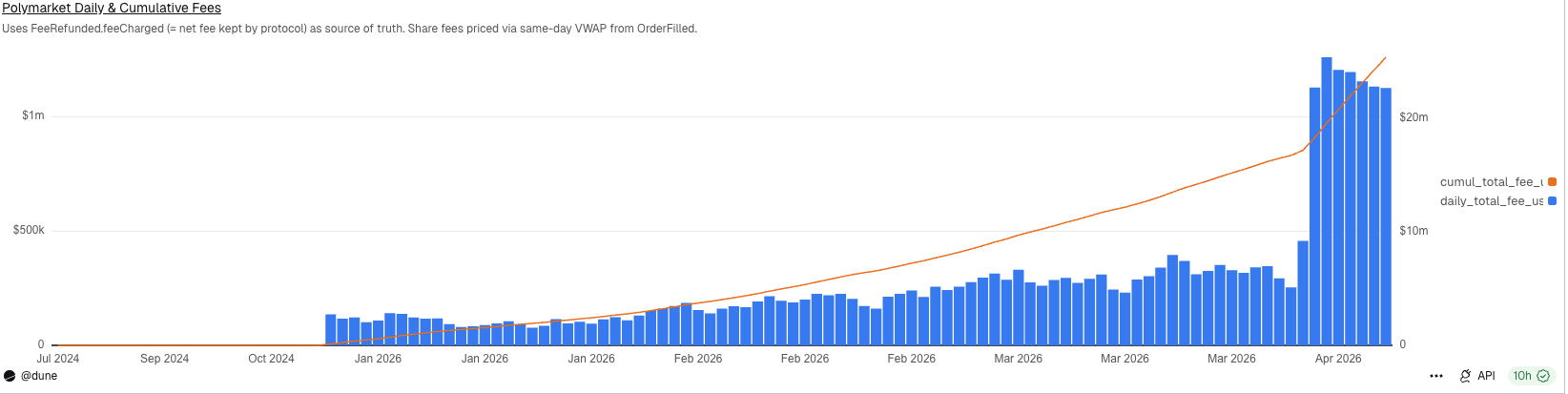Click the orange cumulative line's top endpoint

(1385, 58)
